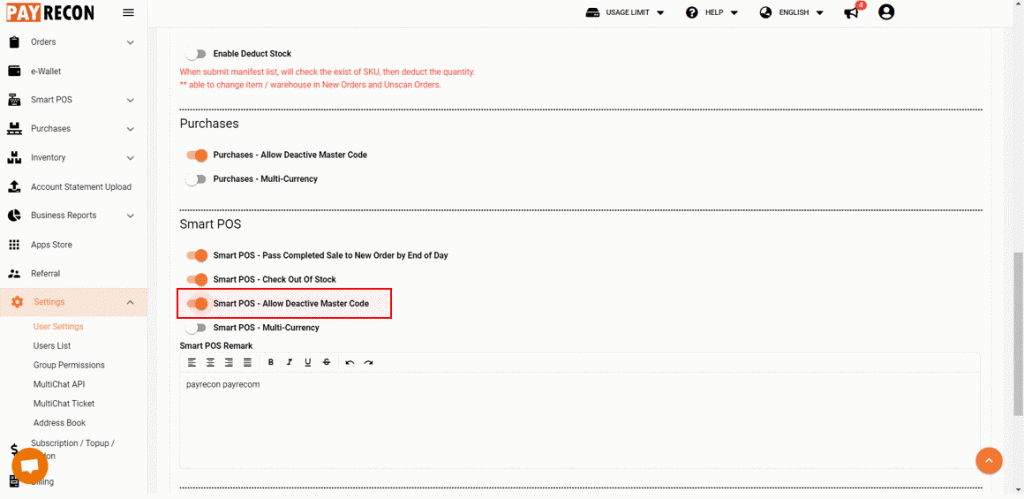Open Users List submenu item
Image resolution: width=1024 pixels, height=499 pixels.
coord(52,346)
